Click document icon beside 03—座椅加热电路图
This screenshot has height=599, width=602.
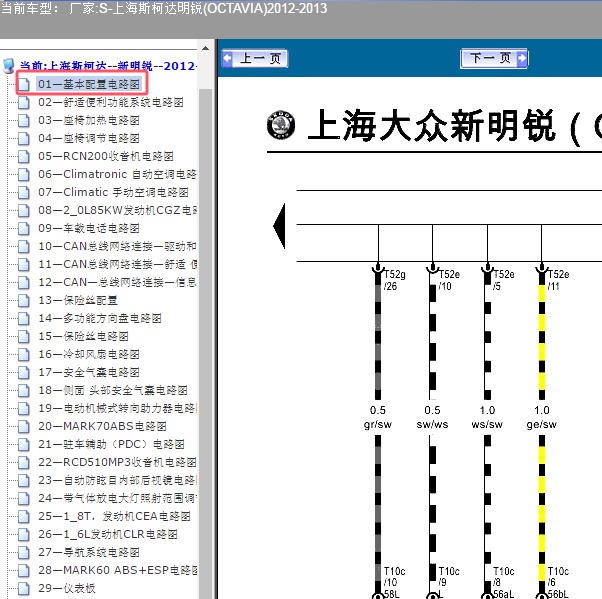[24, 120]
